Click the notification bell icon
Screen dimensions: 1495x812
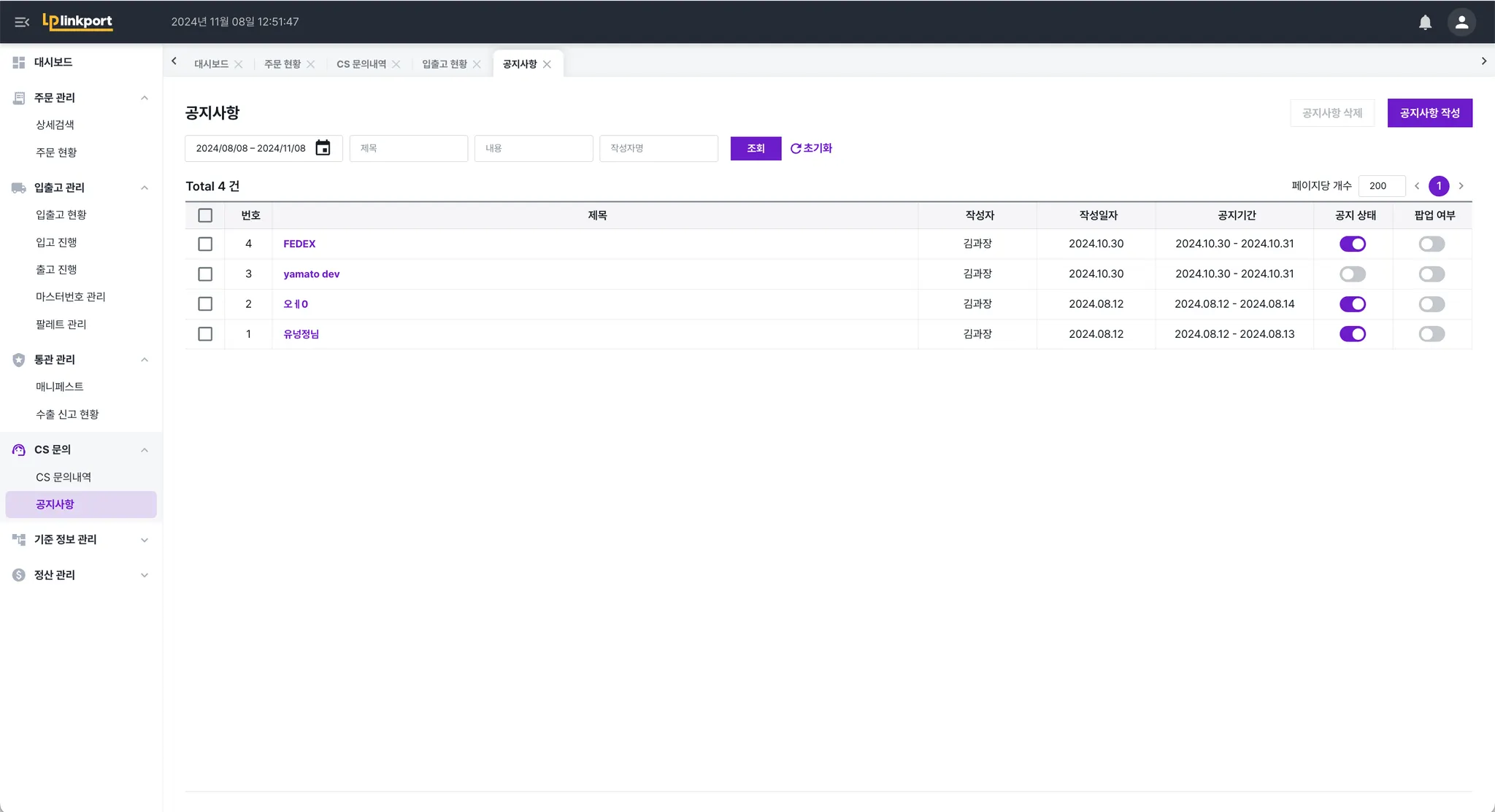tap(1425, 22)
